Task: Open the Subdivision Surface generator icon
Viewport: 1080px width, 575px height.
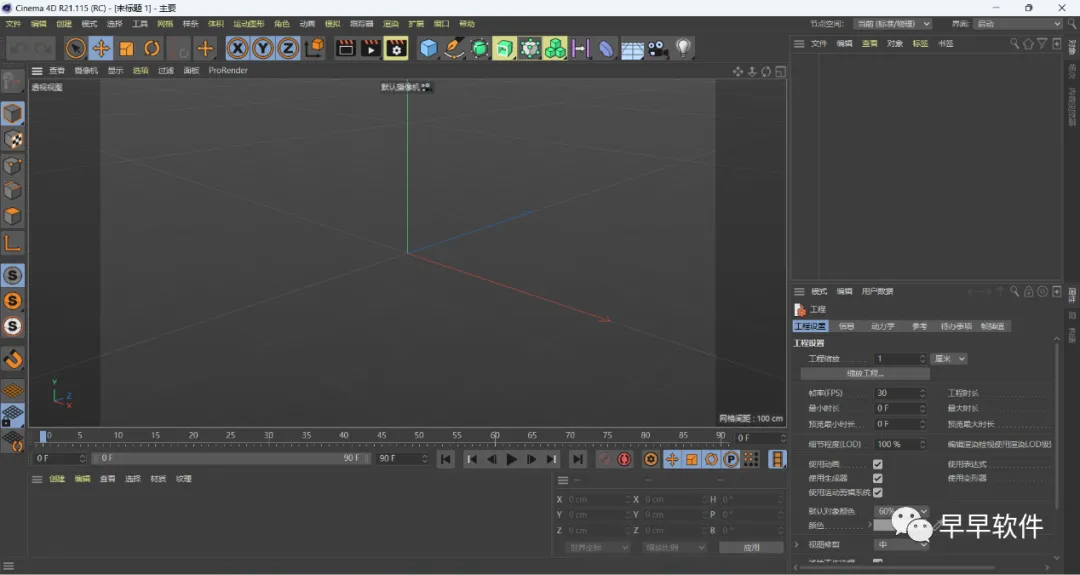Action: point(479,48)
